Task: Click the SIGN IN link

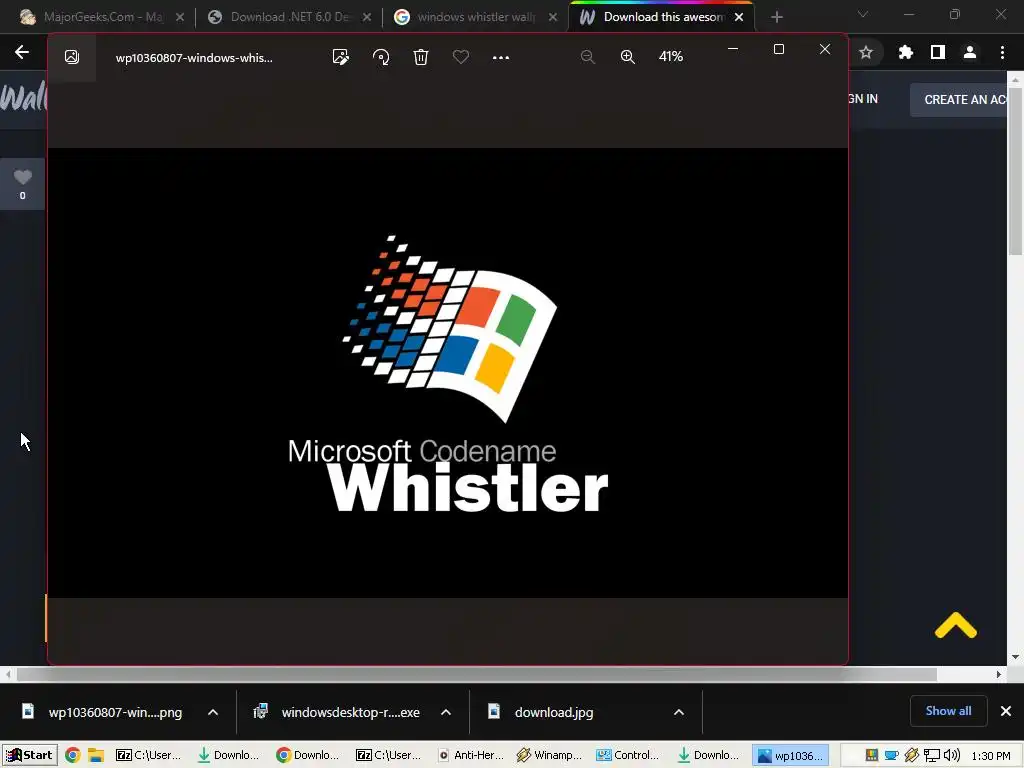Action: 863,99
